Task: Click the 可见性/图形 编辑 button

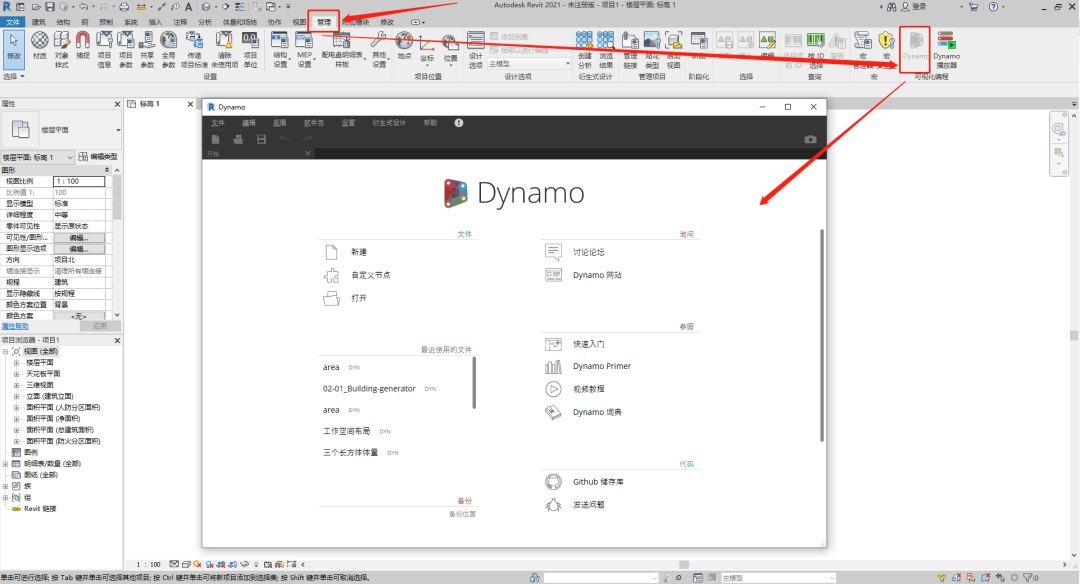Action: 79,238
